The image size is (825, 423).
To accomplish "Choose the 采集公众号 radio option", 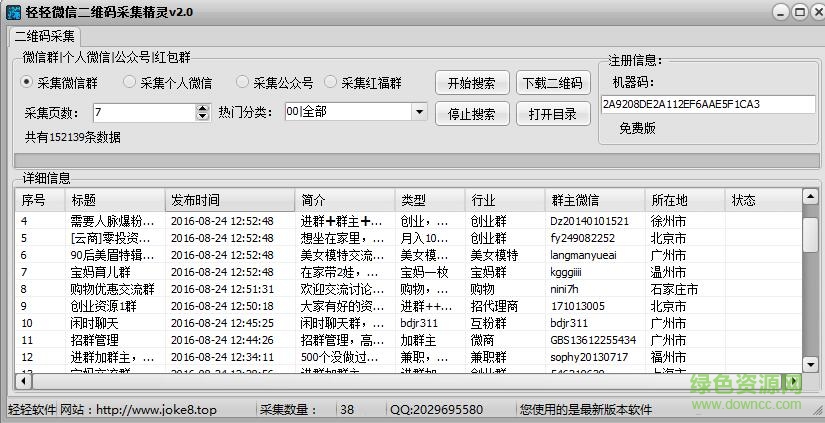I will pyautogui.click(x=242, y=83).
